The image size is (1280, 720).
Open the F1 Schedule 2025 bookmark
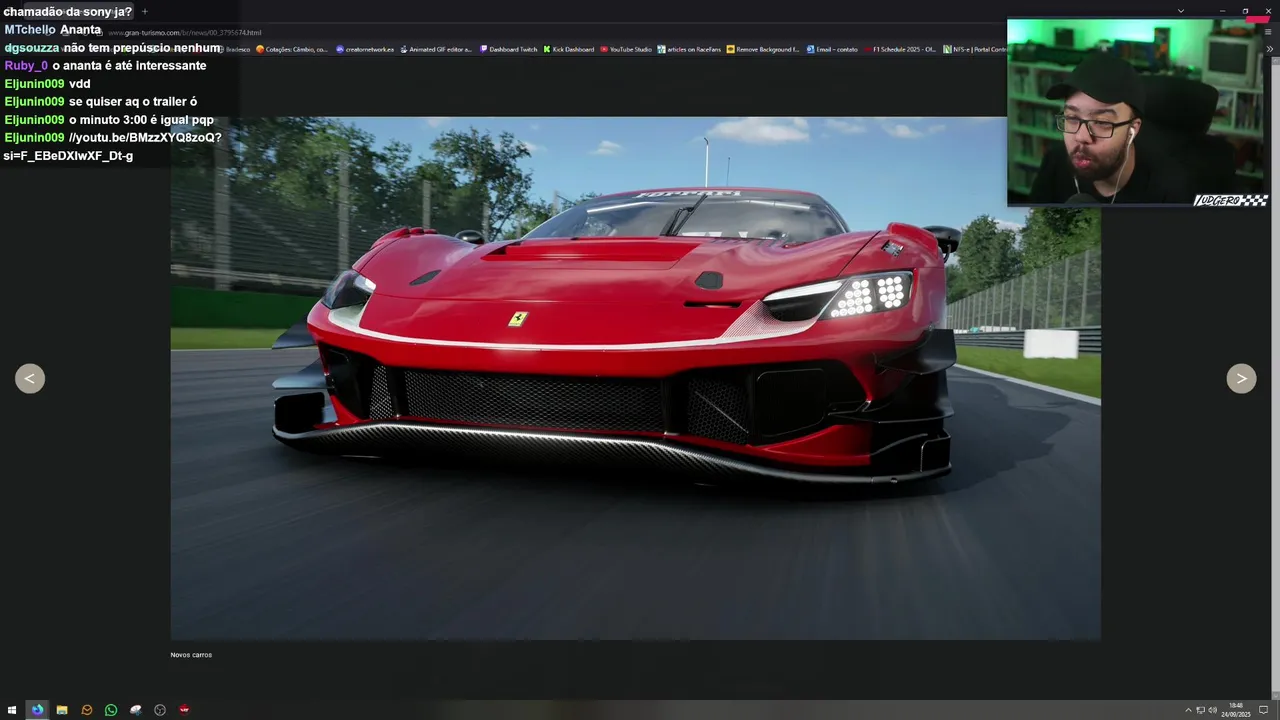click(x=900, y=49)
